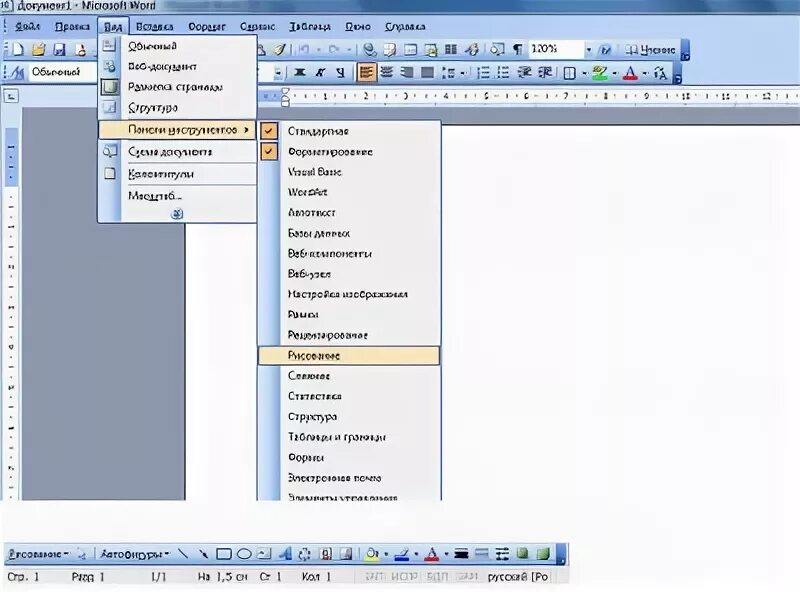Click the Чтение reading mode button
This screenshot has width=800, height=592.
coord(651,50)
